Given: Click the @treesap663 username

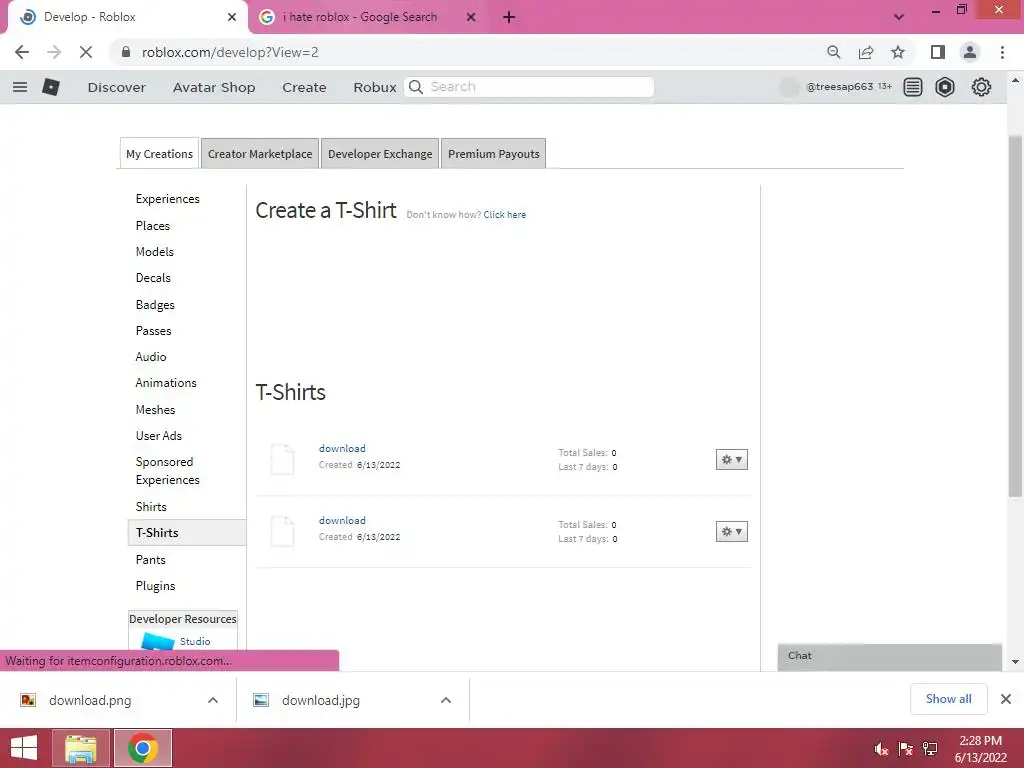Looking at the screenshot, I should click(839, 86).
